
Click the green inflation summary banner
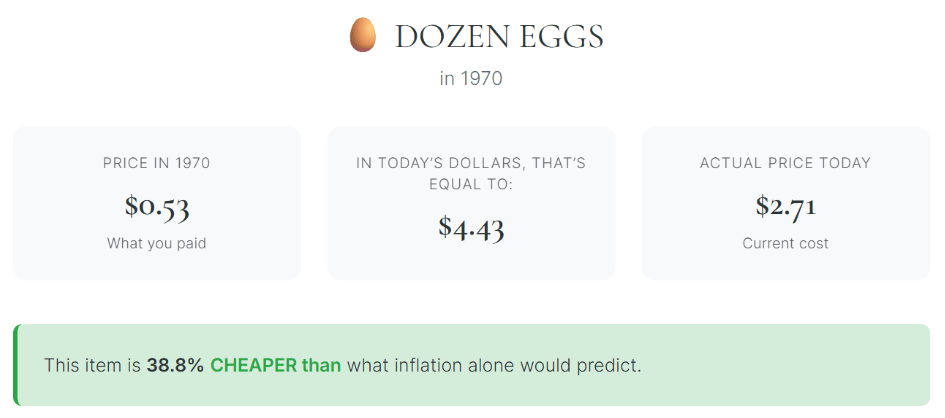(x=471, y=365)
